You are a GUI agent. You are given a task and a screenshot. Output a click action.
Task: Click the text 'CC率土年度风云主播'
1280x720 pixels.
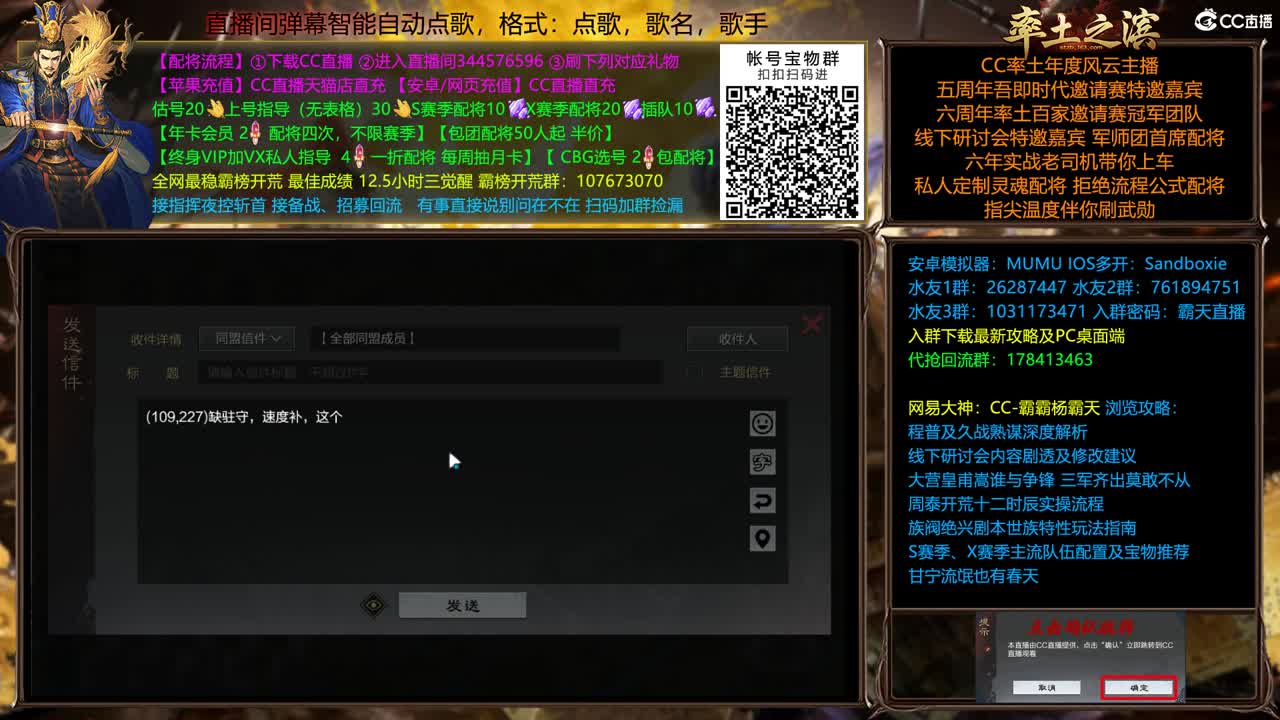click(x=1069, y=66)
